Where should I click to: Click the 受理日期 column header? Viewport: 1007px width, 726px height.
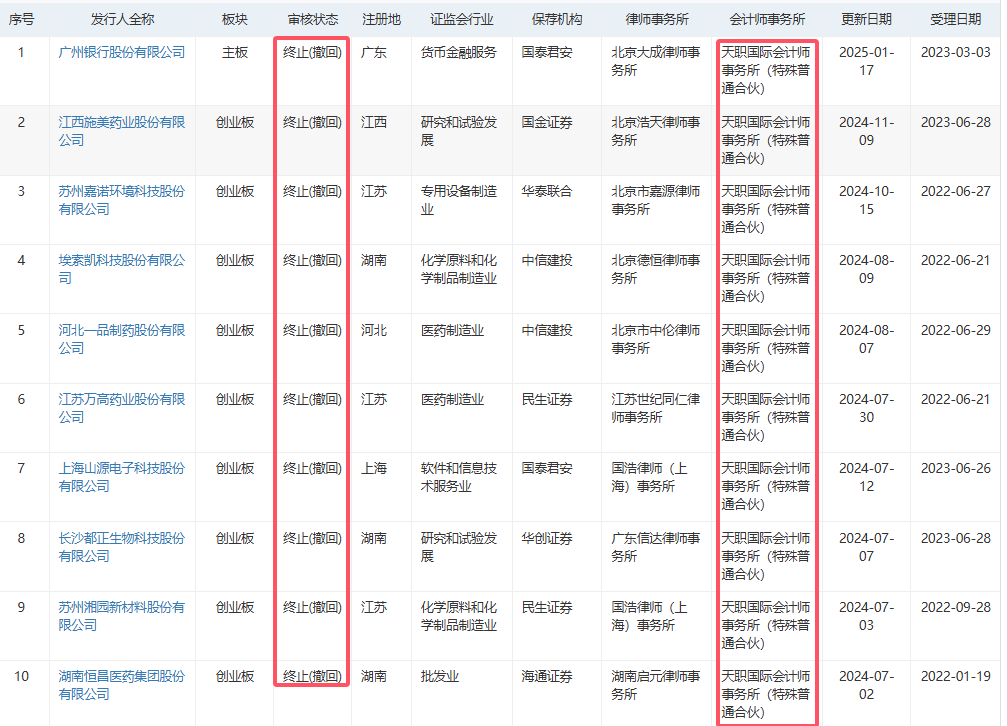pos(956,19)
